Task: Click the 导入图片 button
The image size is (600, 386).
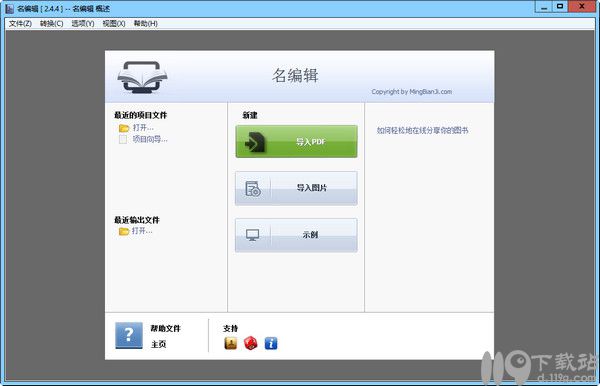Action: [296, 188]
